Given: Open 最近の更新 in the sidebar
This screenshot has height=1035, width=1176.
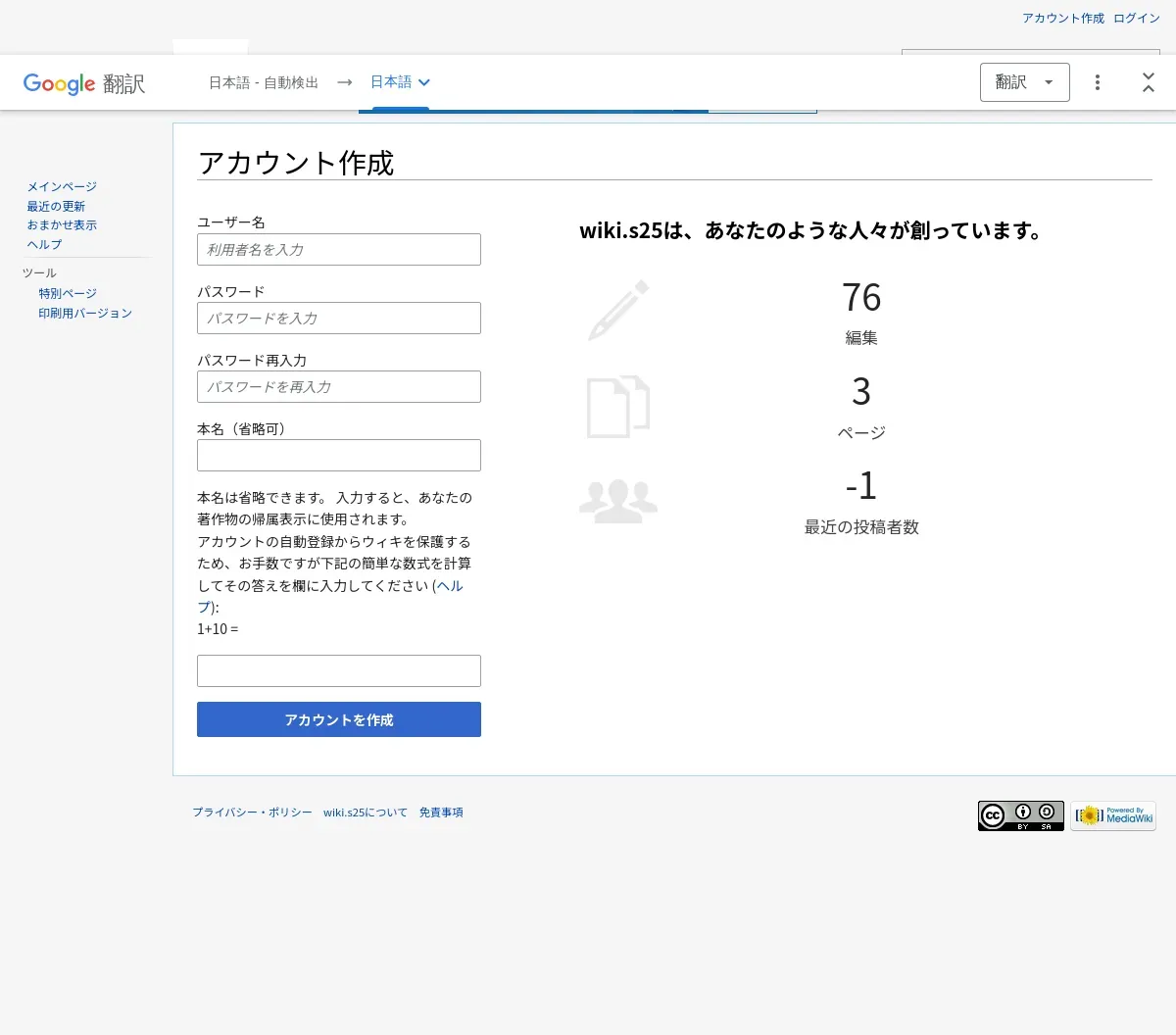Looking at the screenshot, I should click(x=56, y=206).
